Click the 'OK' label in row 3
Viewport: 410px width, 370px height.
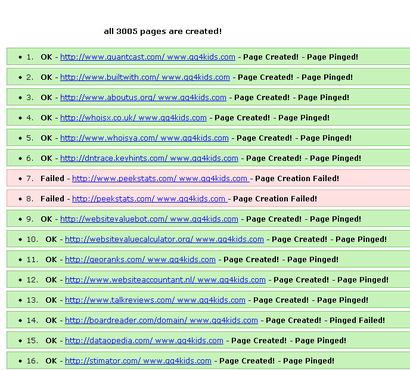[x=46, y=98]
